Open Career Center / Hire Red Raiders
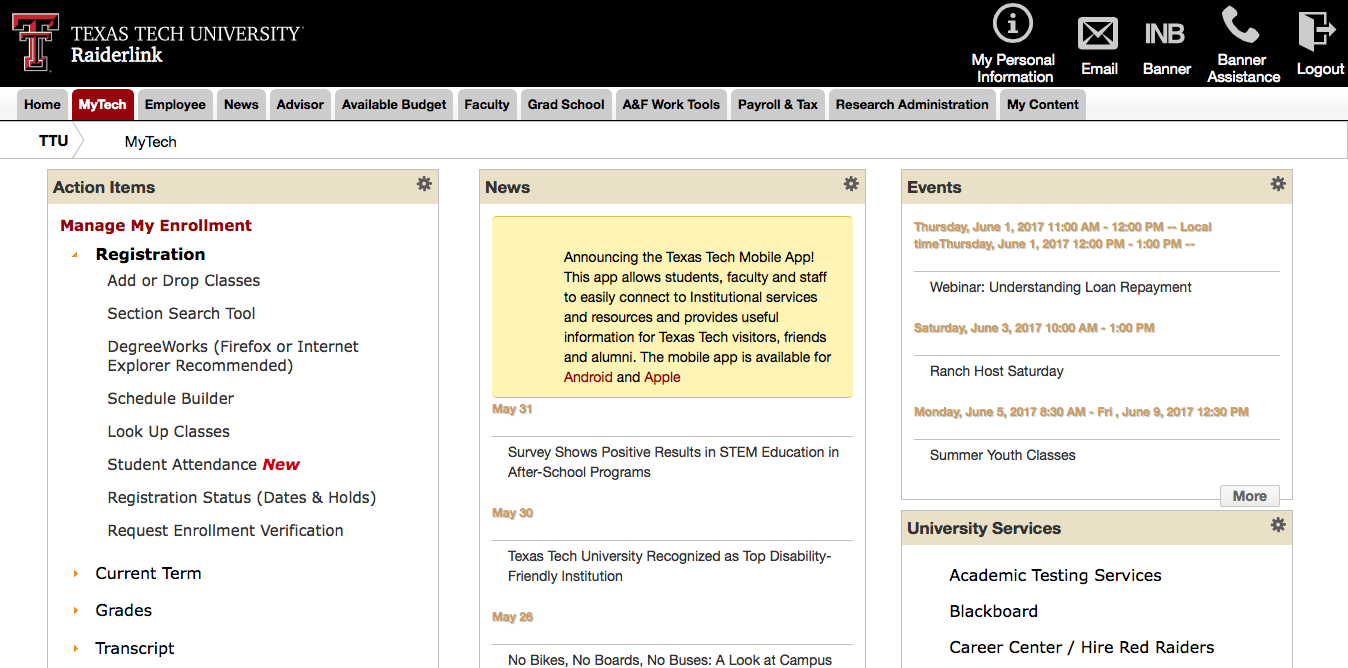The image size is (1348, 668). pos(1082,648)
